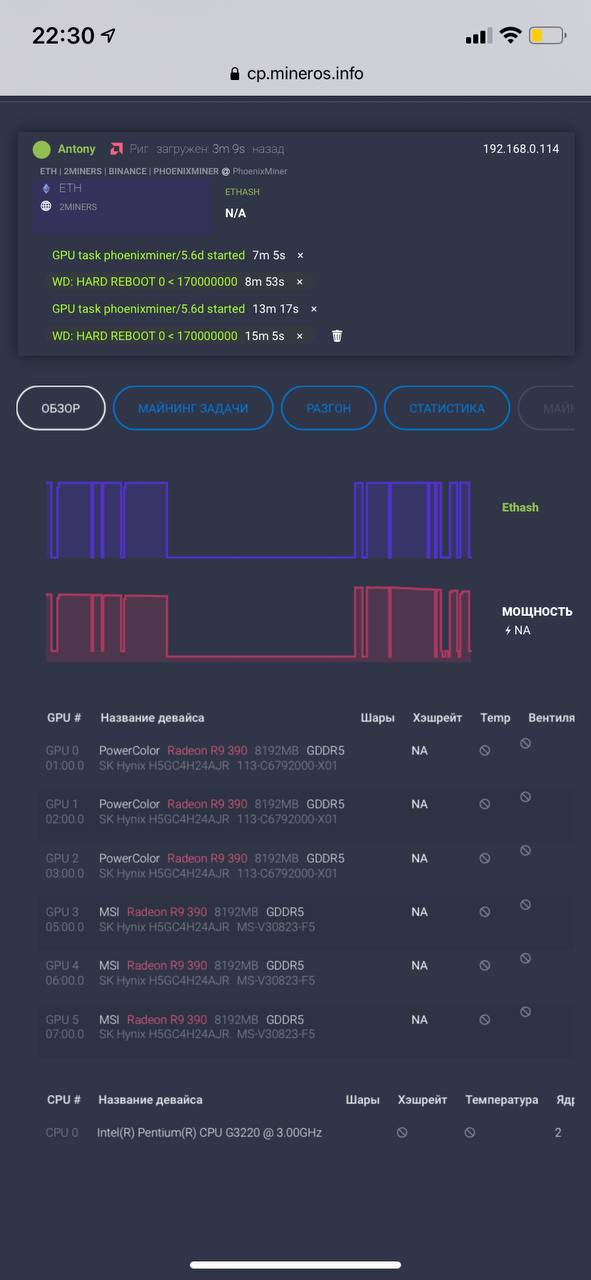Click the GPU 0 fan unavailable icon

[525, 743]
